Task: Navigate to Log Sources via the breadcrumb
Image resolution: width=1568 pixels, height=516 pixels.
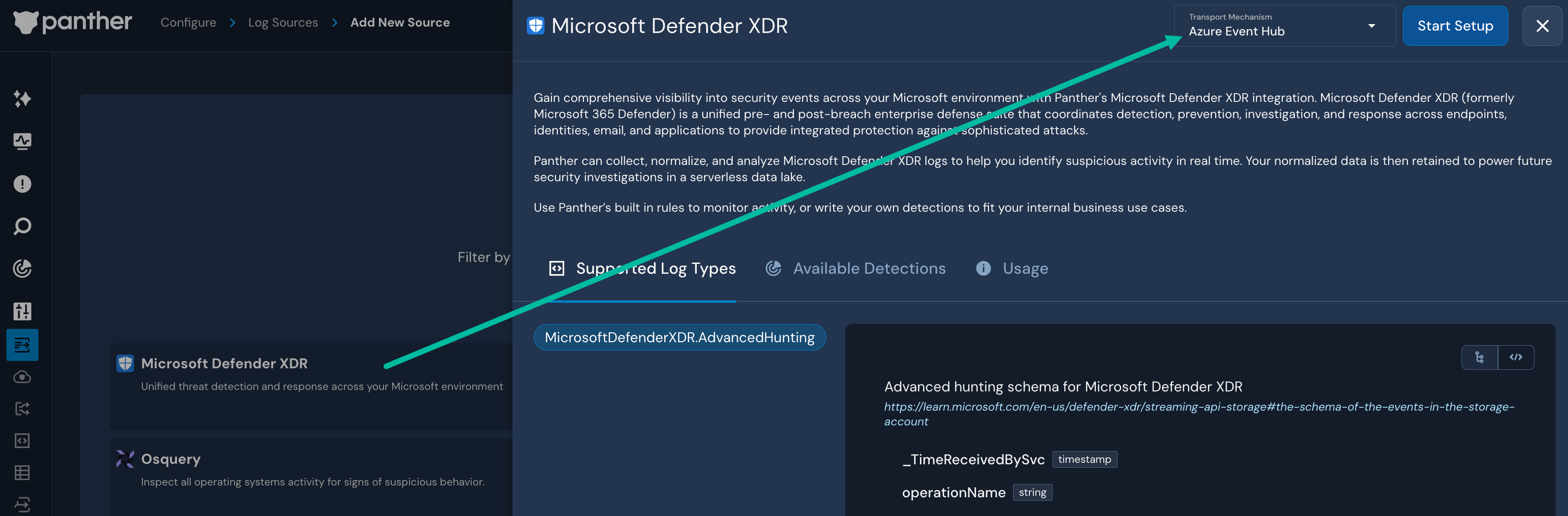Action: 283,22
